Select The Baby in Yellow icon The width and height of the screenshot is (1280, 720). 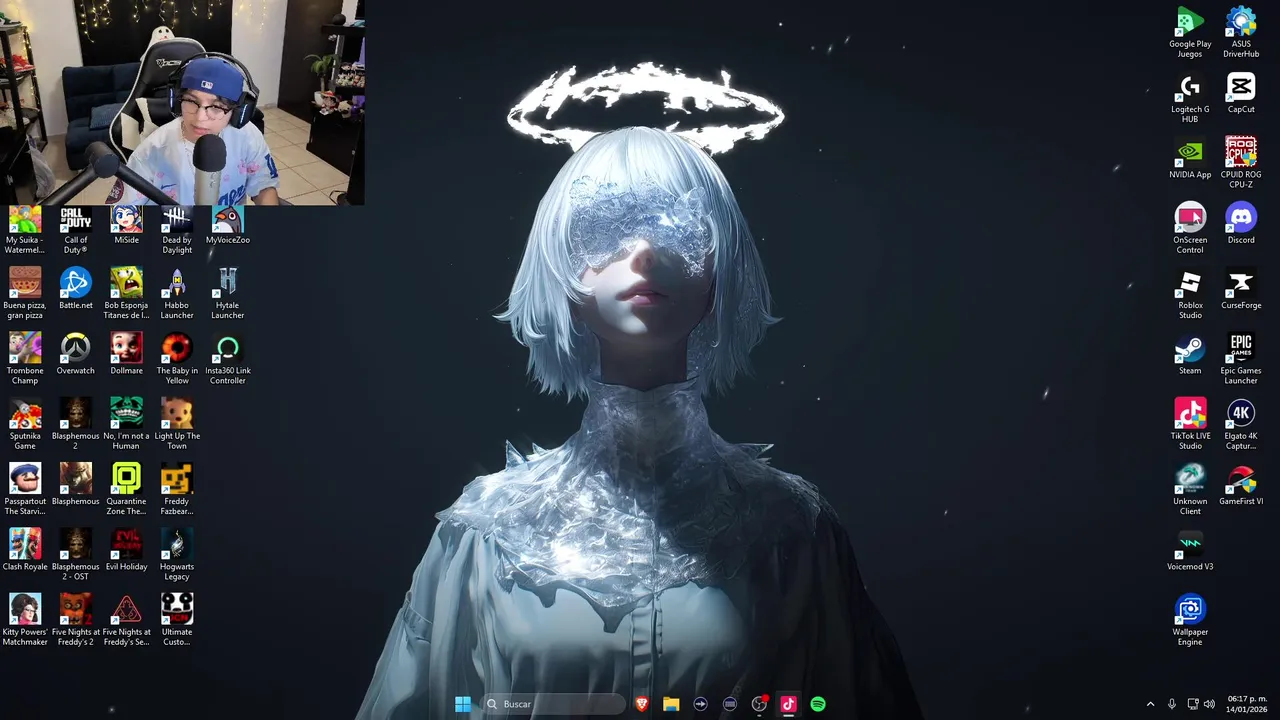(177, 360)
